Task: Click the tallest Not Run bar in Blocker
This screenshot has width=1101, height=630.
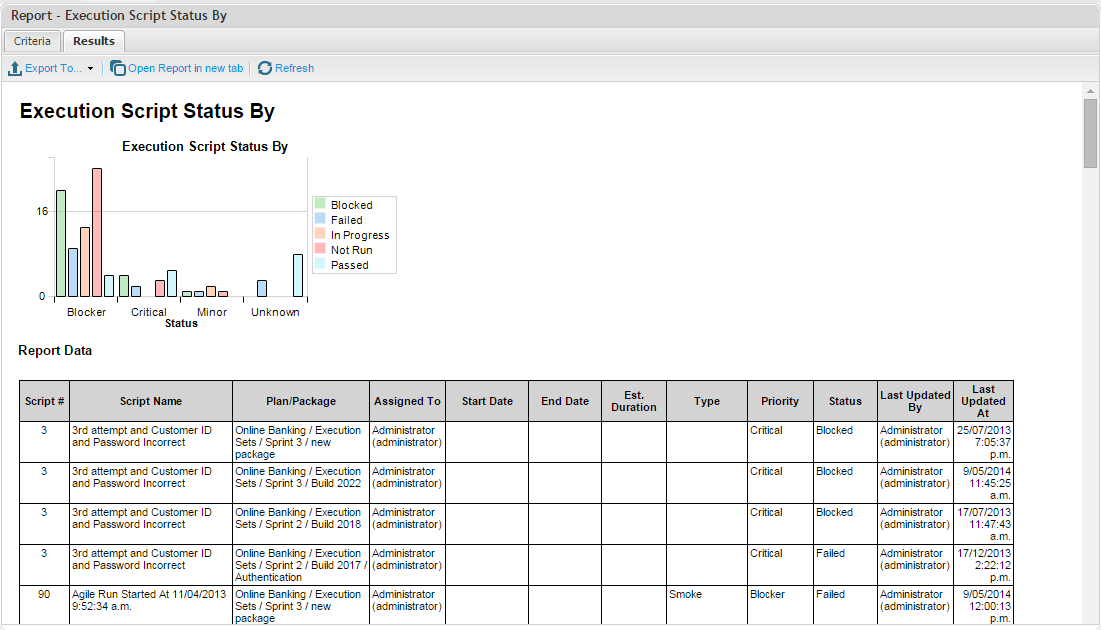Action: [x=97, y=232]
